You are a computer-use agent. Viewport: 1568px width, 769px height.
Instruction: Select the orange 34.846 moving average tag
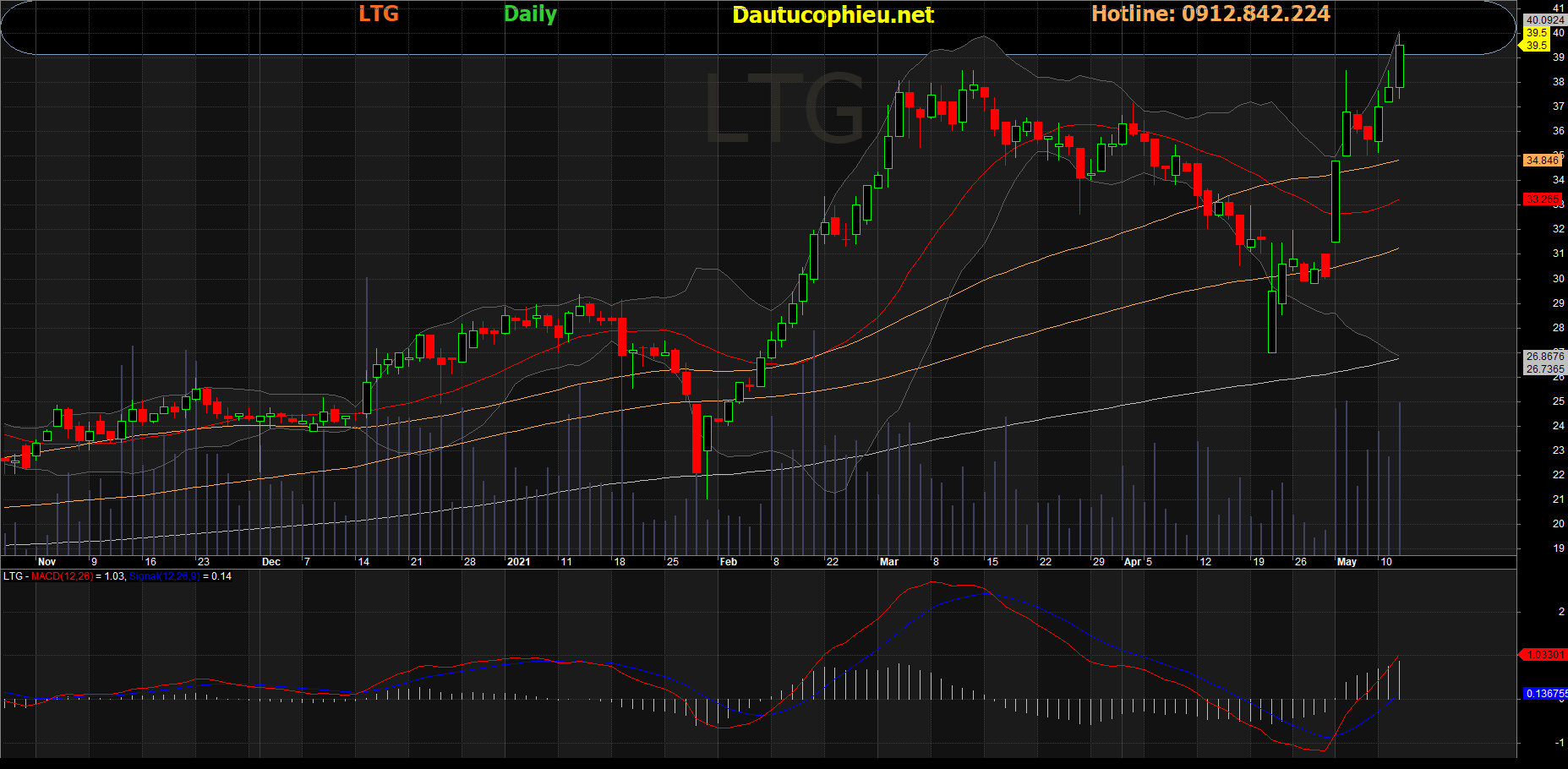(x=1542, y=160)
